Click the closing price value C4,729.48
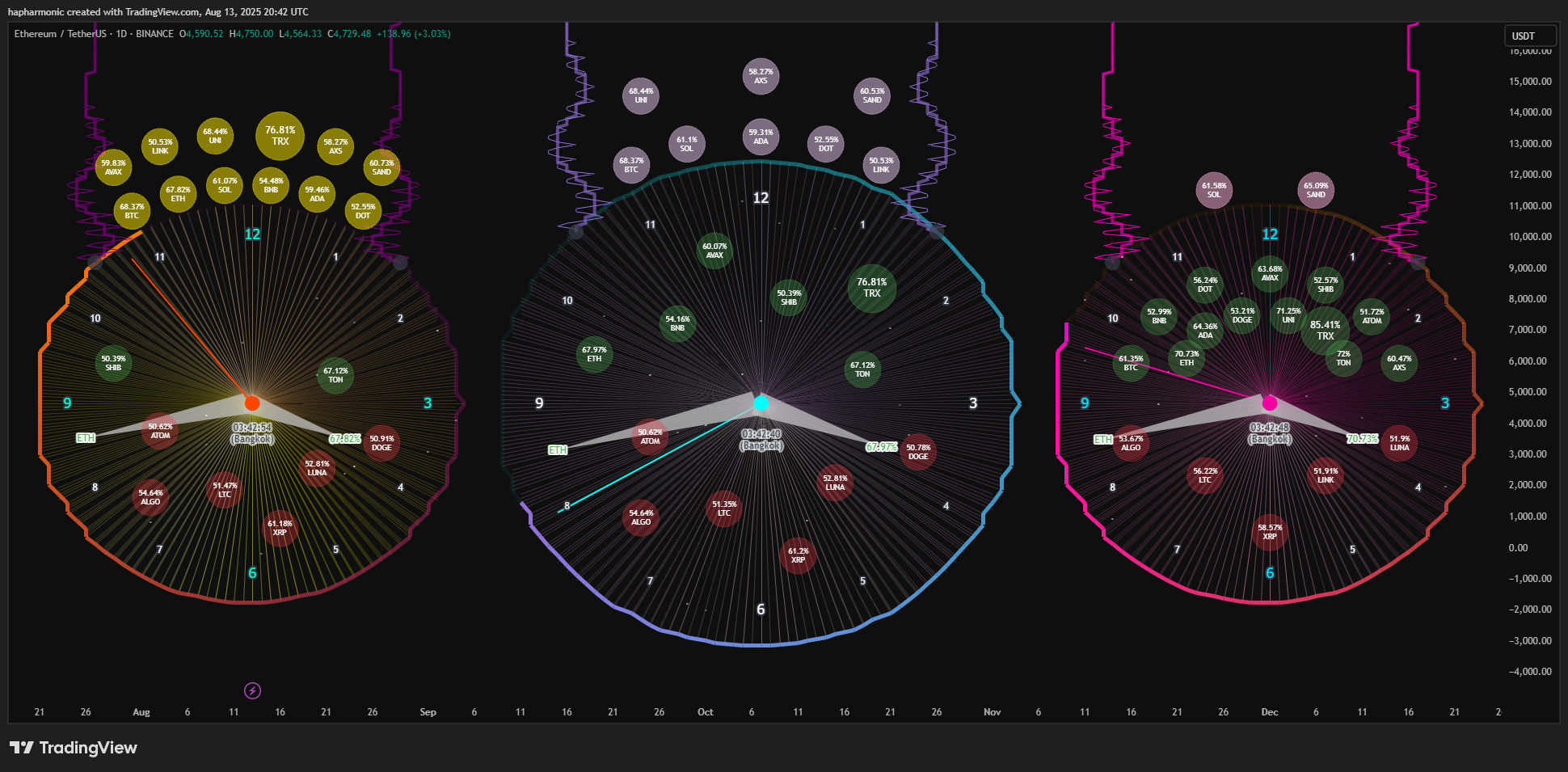Image resolution: width=1568 pixels, height=772 pixels. tap(349, 34)
